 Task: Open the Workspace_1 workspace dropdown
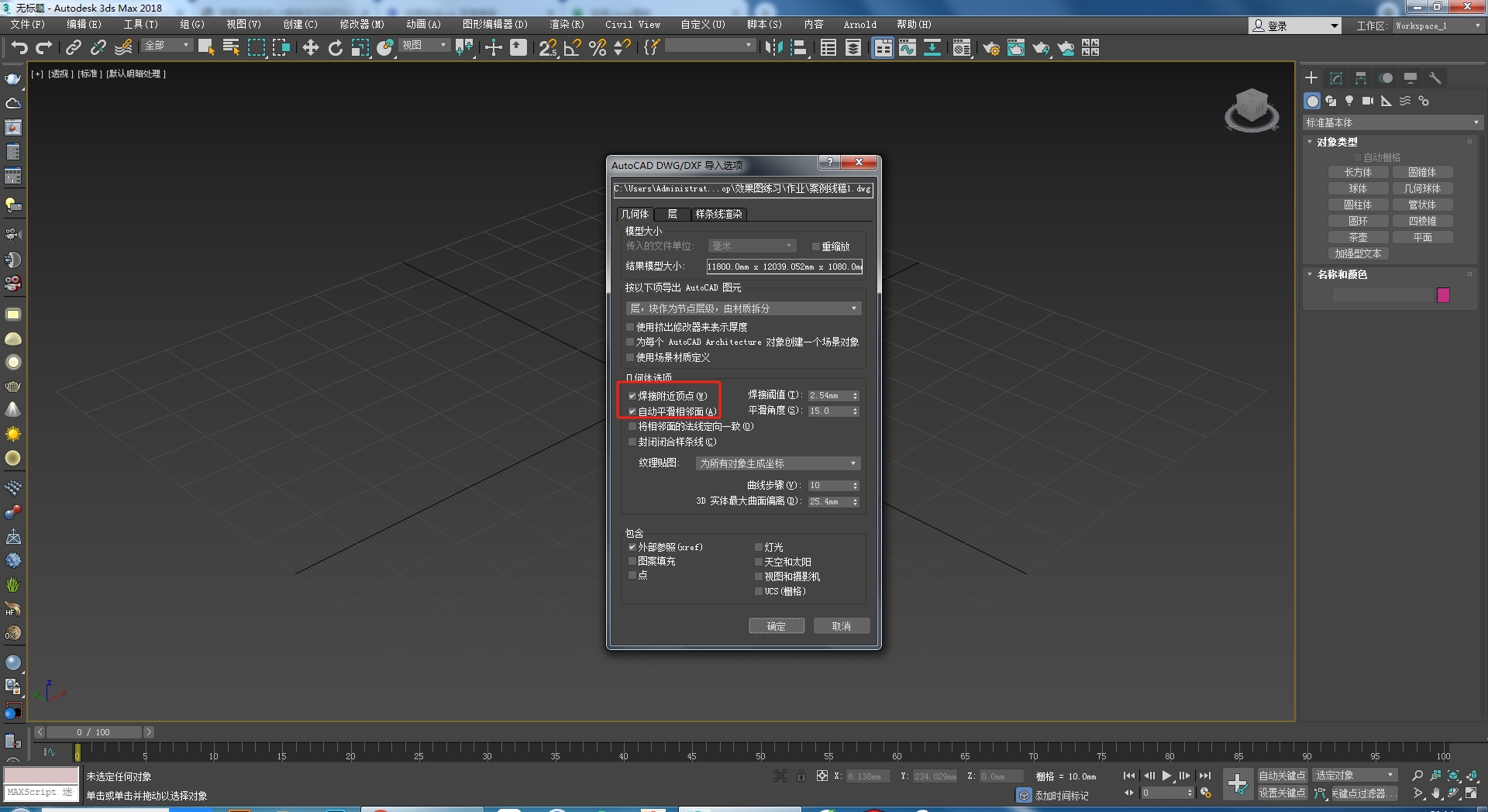click(1438, 26)
